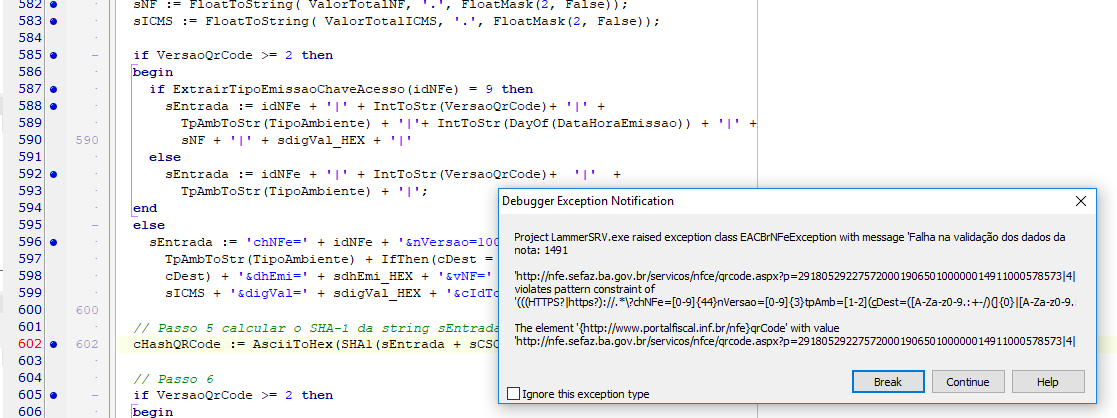Close the Debugger Exception Notification dialog
Image resolution: width=1117 pixels, height=418 pixels.
[1081, 201]
